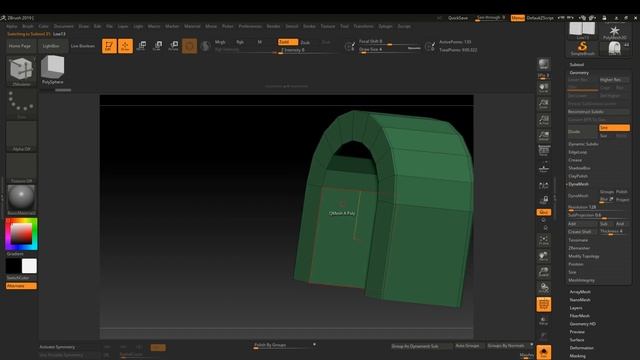Open the Material menu

pyautogui.click(x=192, y=26)
